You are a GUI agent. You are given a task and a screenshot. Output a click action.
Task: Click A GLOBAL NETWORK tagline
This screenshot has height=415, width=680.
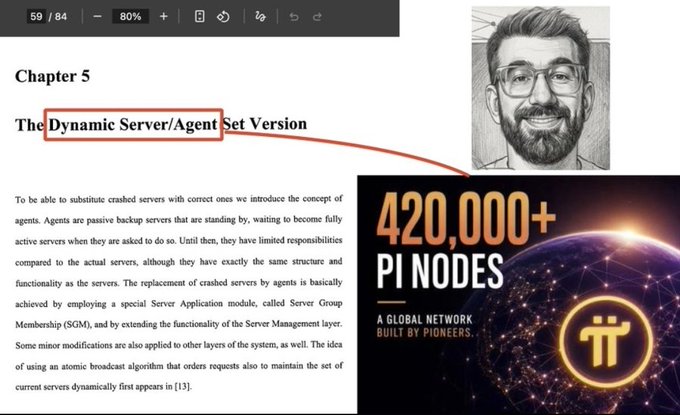pos(425,320)
